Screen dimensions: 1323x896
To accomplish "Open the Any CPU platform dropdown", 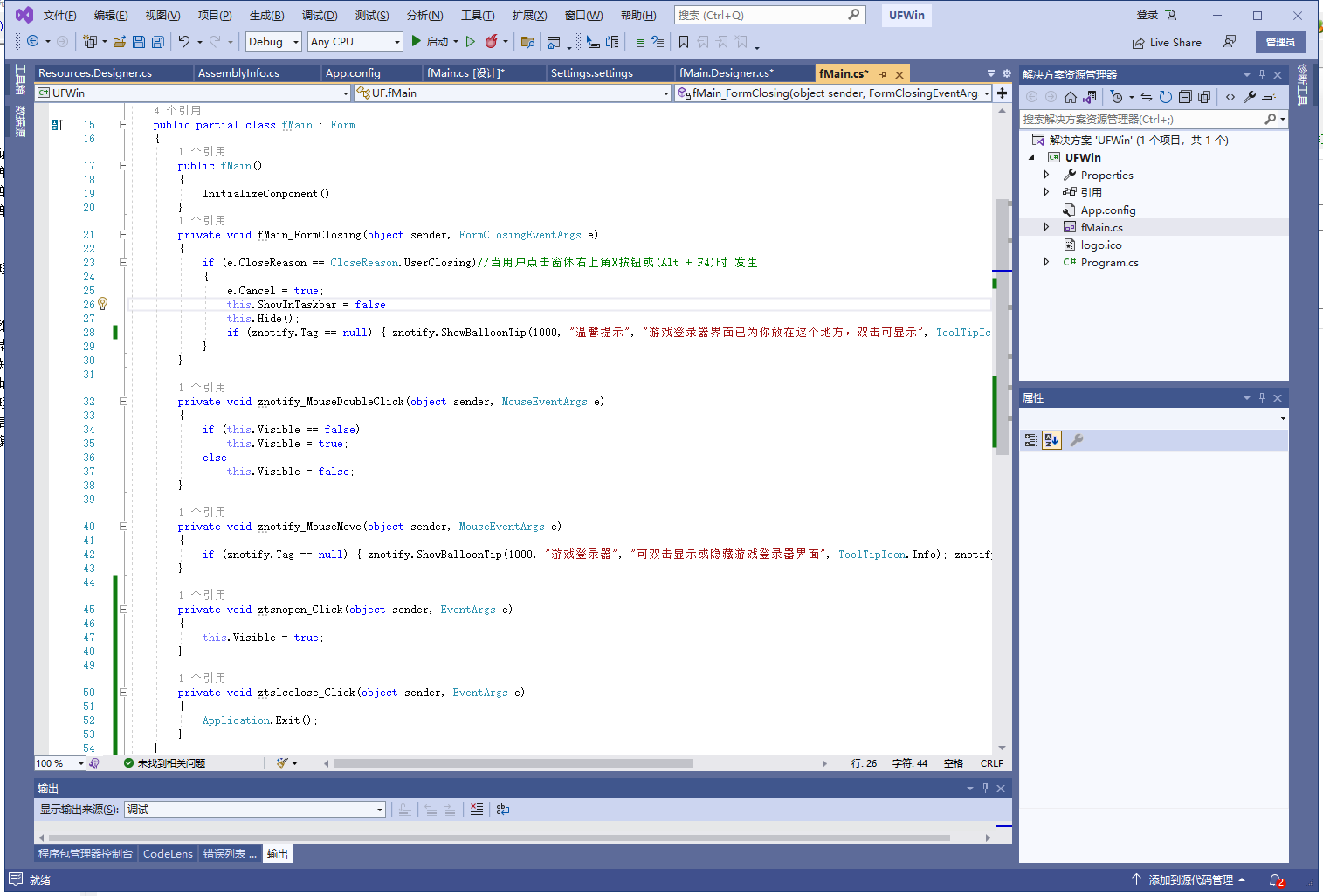I will pos(355,41).
